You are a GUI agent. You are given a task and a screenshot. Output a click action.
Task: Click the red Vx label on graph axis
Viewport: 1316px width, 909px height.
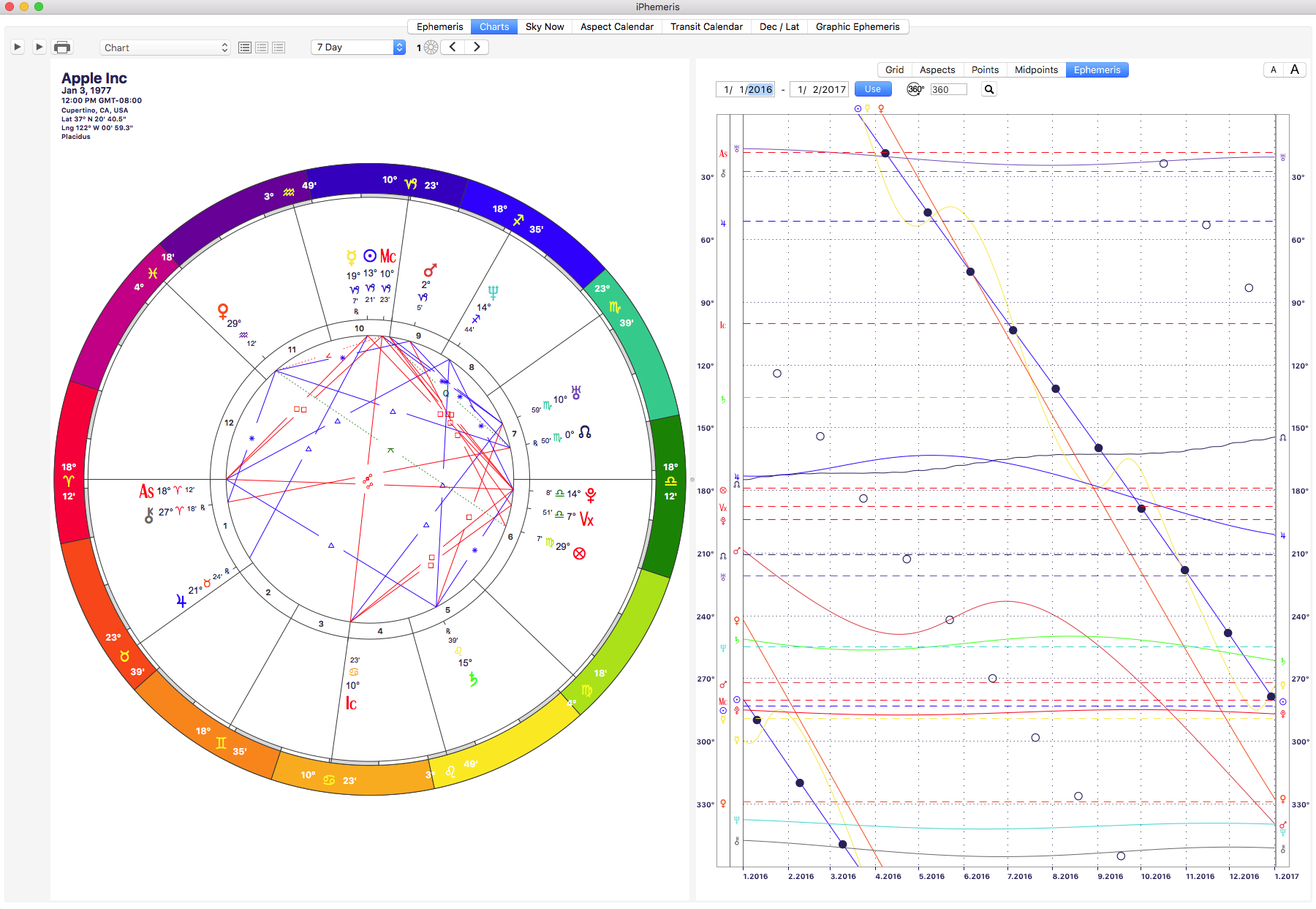coord(723,508)
